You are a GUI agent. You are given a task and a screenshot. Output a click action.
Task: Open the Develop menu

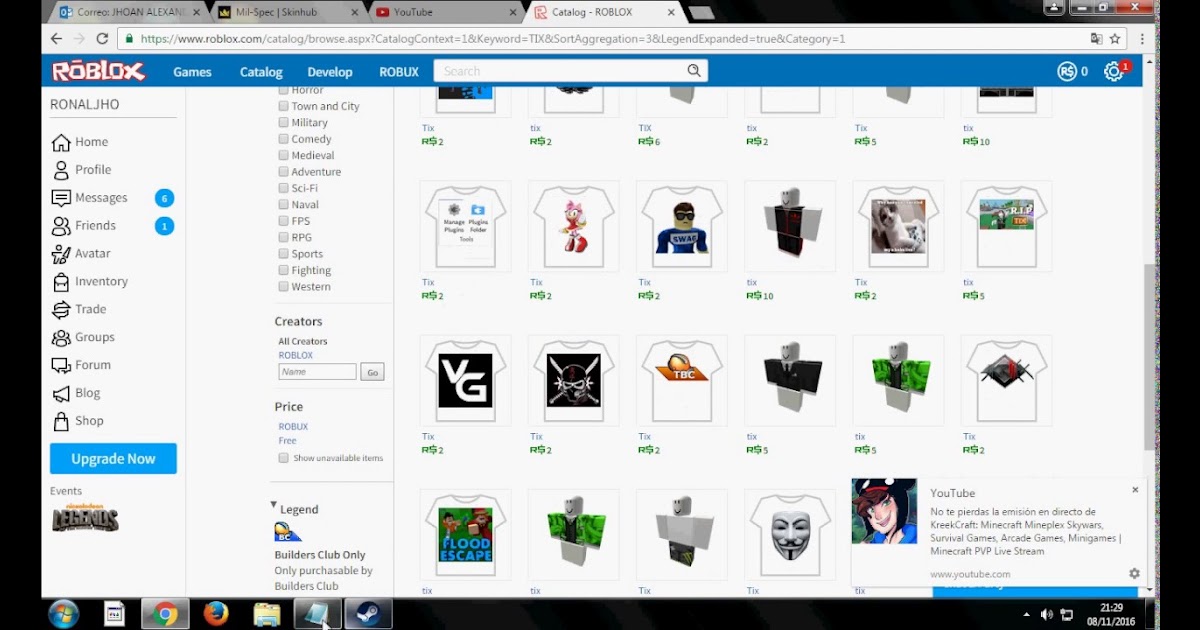pyautogui.click(x=330, y=72)
